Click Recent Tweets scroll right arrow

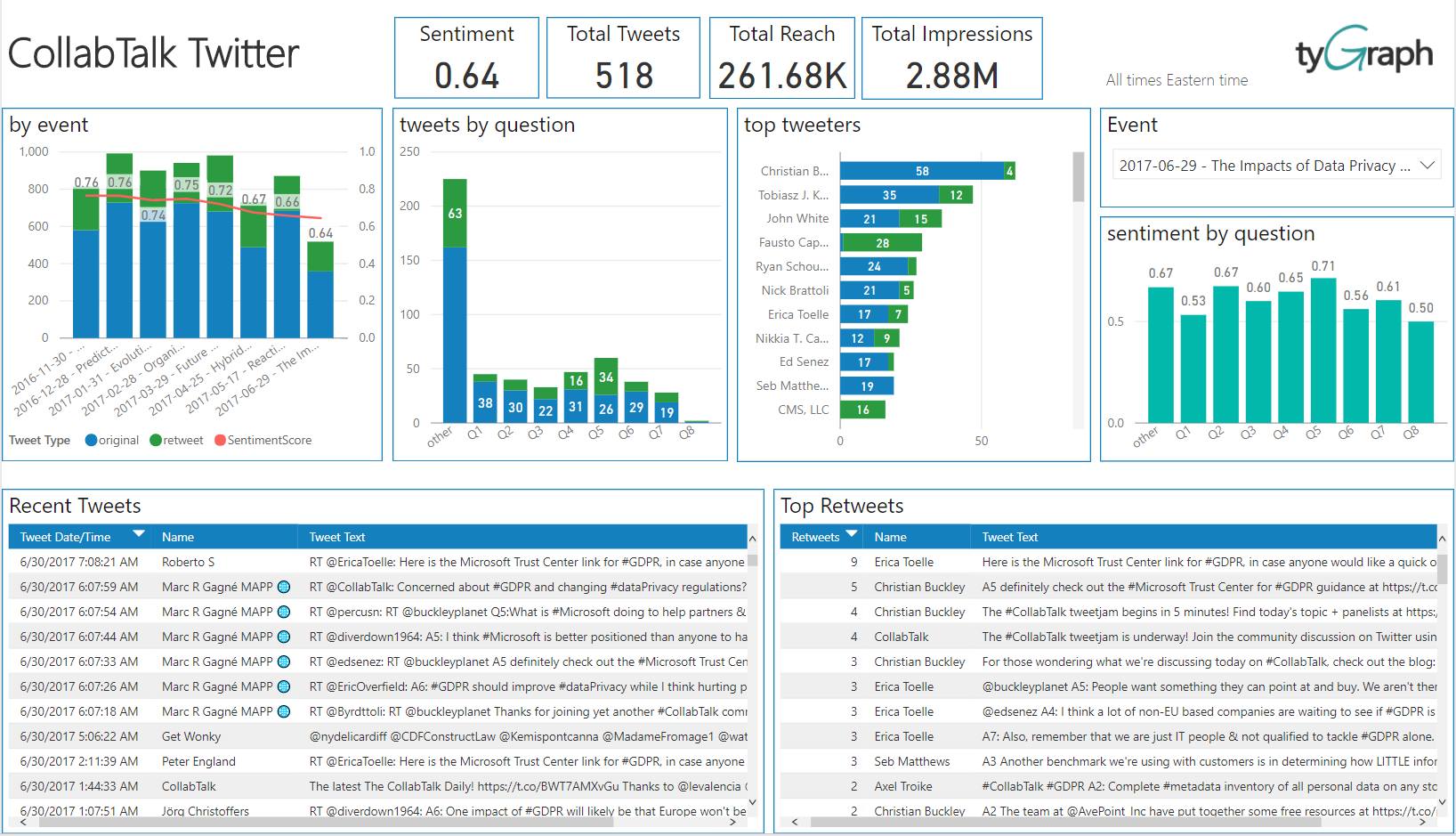click(x=732, y=824)
